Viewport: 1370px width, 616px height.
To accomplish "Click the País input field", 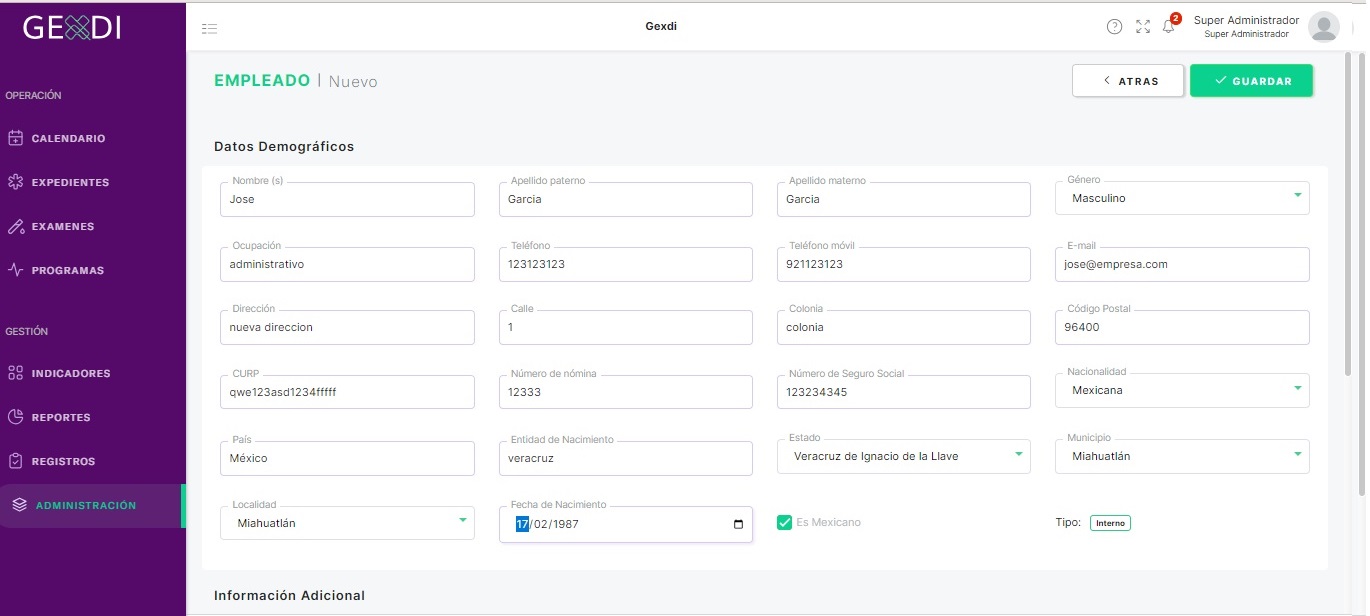I will 347,458.
